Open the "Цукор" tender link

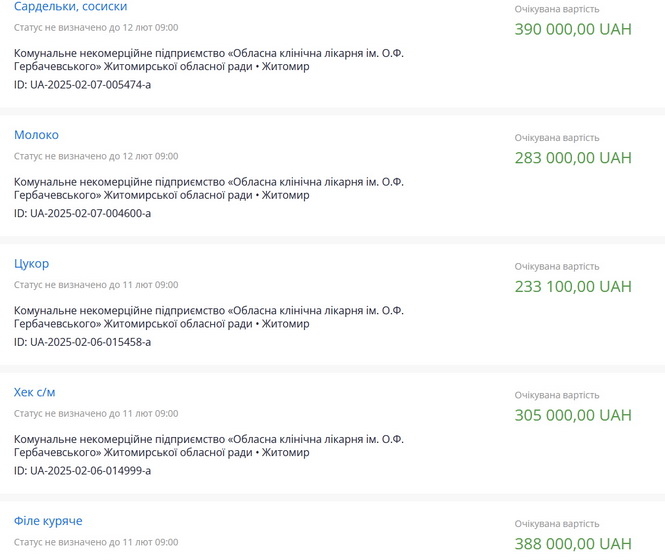[31, 264]
